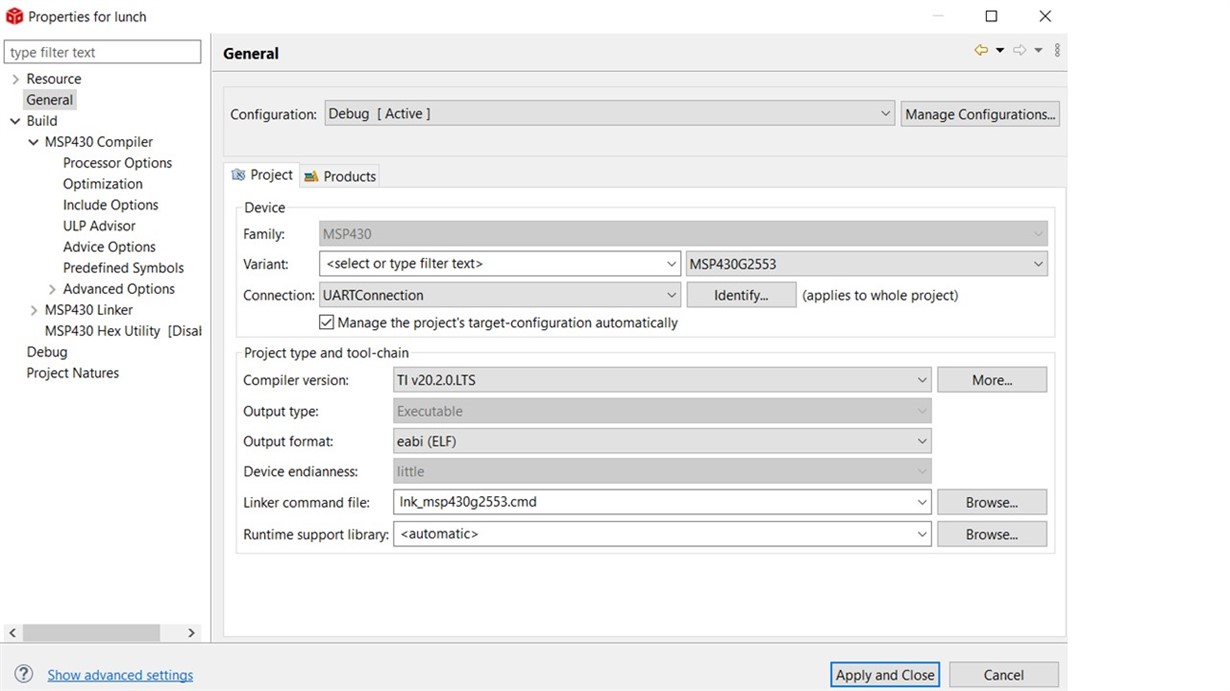Select Optimization in the tree
1230x691 pixels.
pos(103,184)
